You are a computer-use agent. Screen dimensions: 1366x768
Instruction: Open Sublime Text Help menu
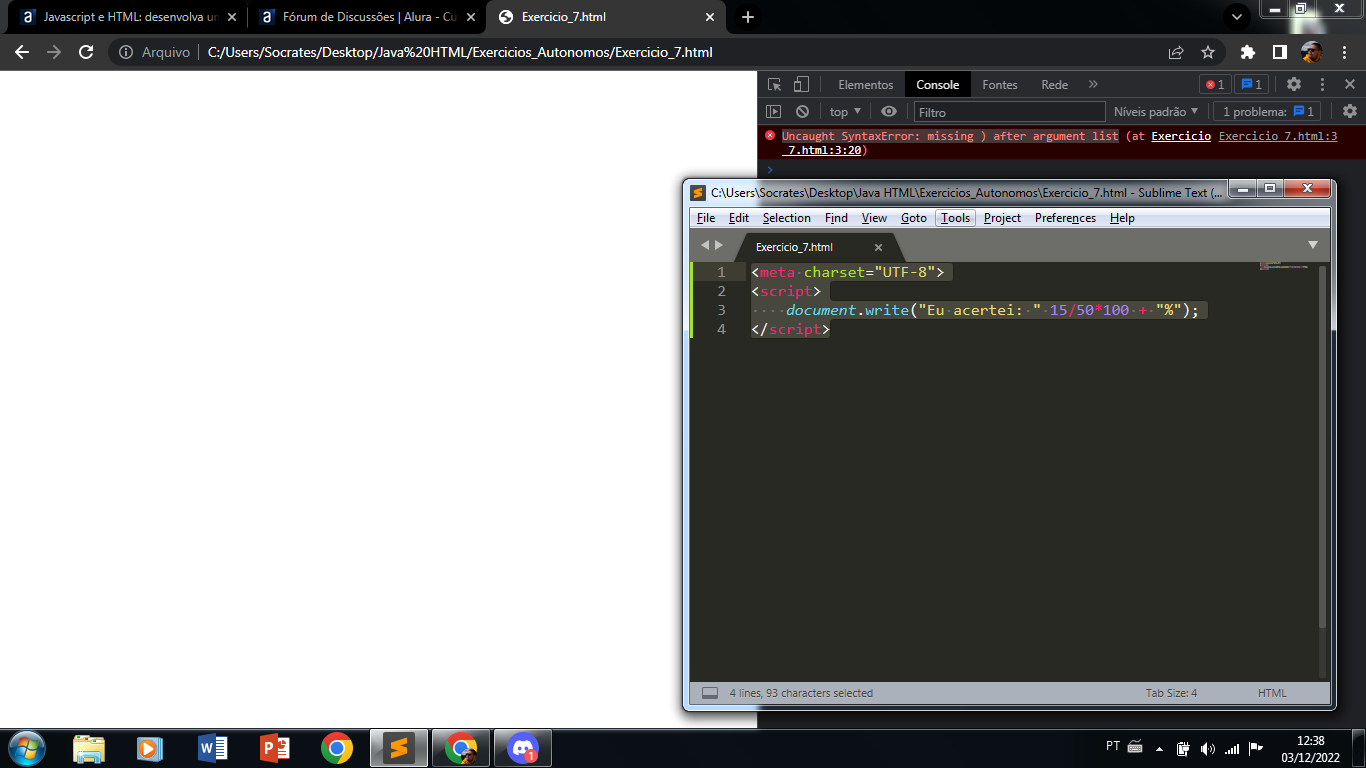coord(1122,218)
